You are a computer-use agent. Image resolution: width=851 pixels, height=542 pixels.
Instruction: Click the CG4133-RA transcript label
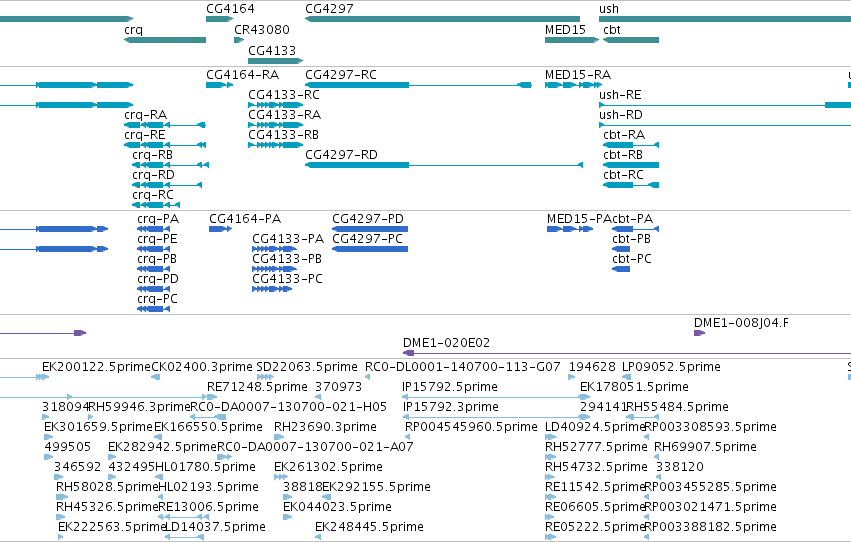point(284,114)
